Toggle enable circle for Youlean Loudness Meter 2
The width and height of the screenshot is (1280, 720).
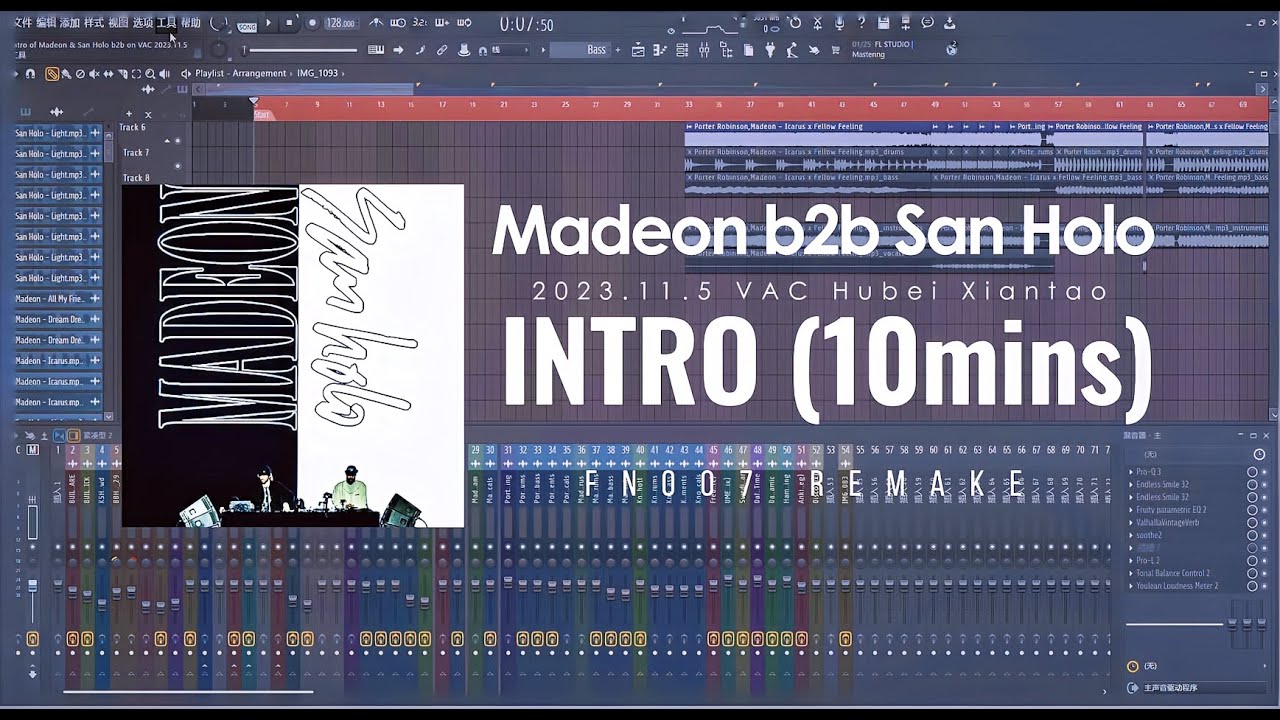coord(1251,586)
